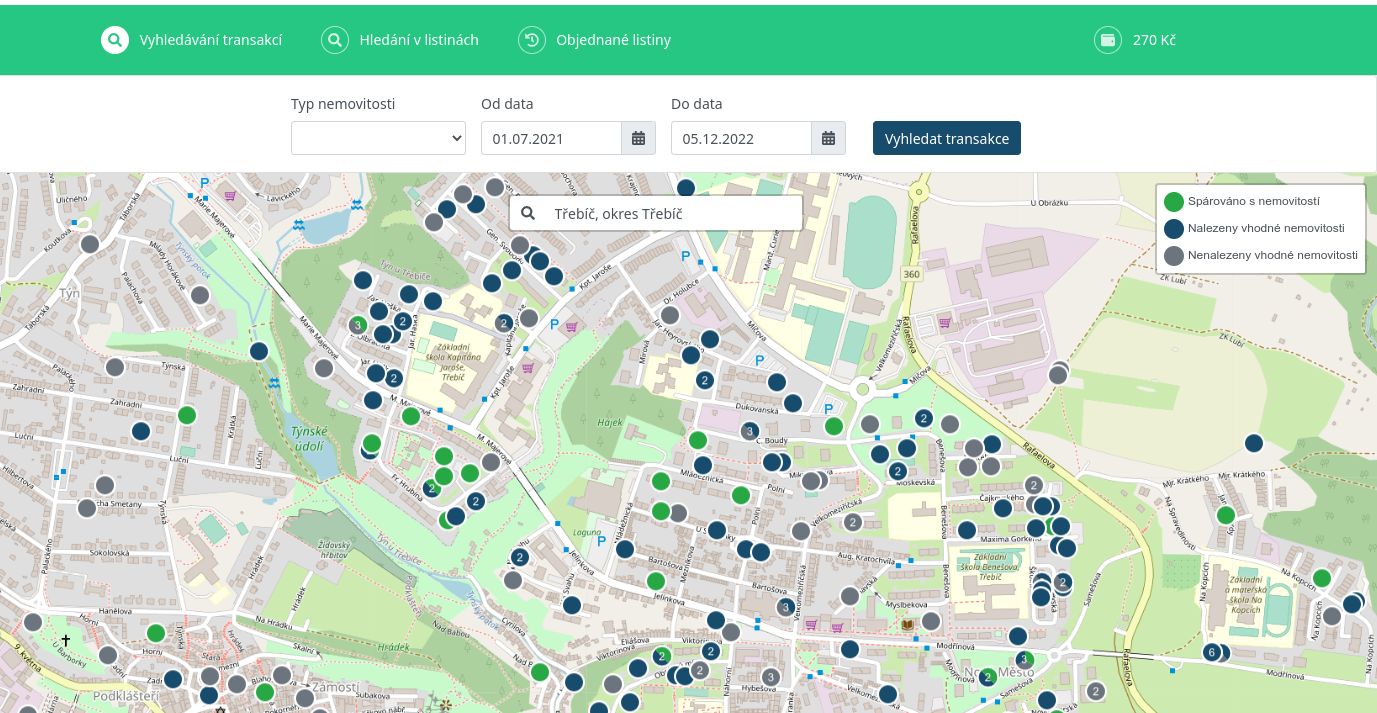This screenshot has width=1377, height=713.
Task: Click the wallet icon showing 270 Kč
Action: pyautogui.click(x=1108, y=40)
